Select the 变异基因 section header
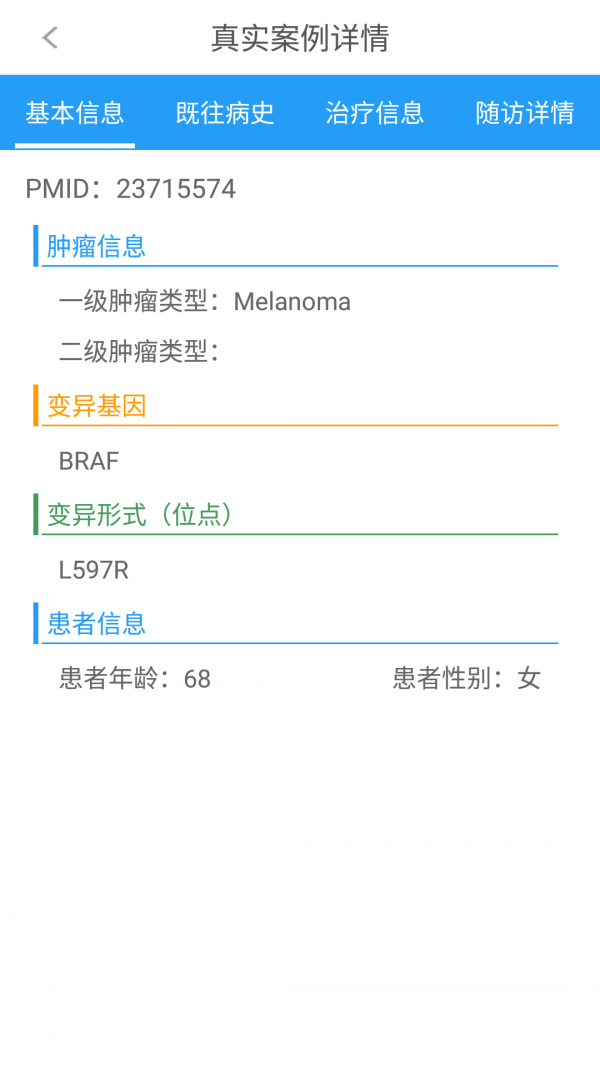 coord(96,406)
